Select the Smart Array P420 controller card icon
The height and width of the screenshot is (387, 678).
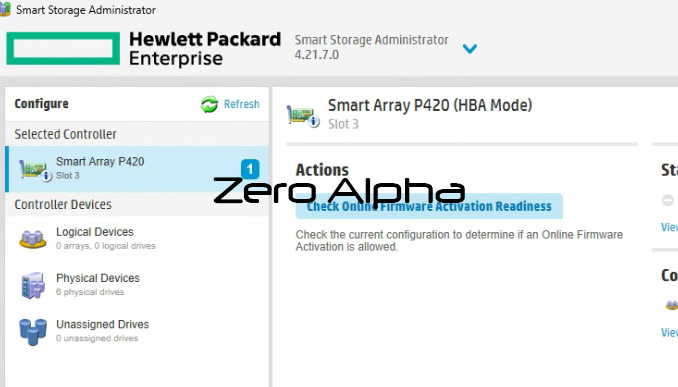point(35,170)
